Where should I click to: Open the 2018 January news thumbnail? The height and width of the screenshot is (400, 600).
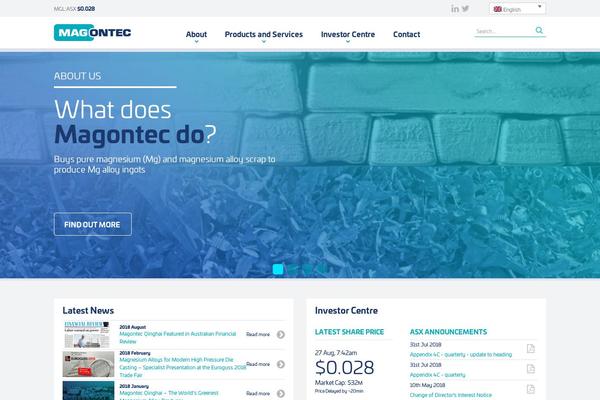(88, 390)
